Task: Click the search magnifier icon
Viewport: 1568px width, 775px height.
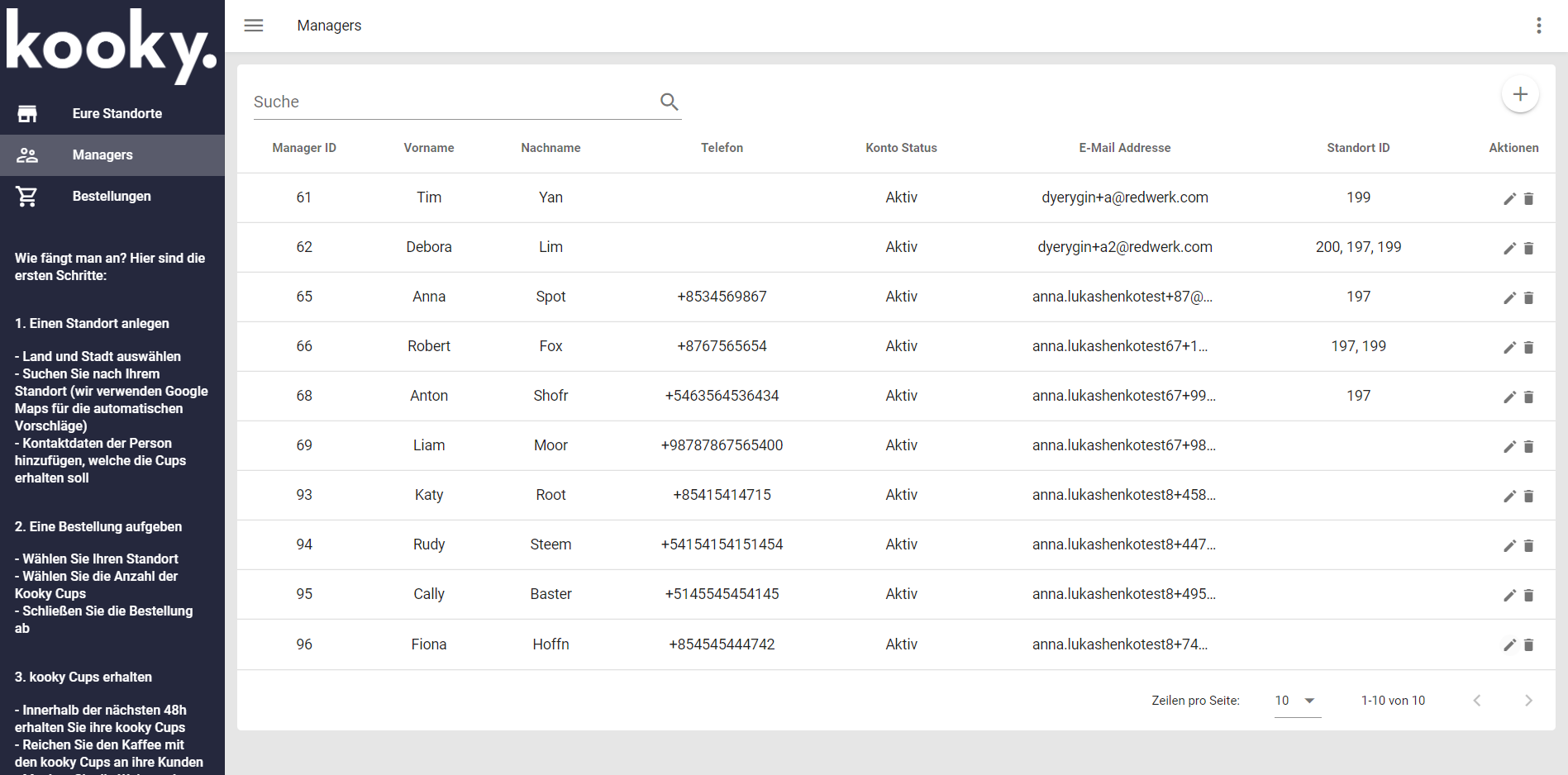Action: click(x=669, y=102)
